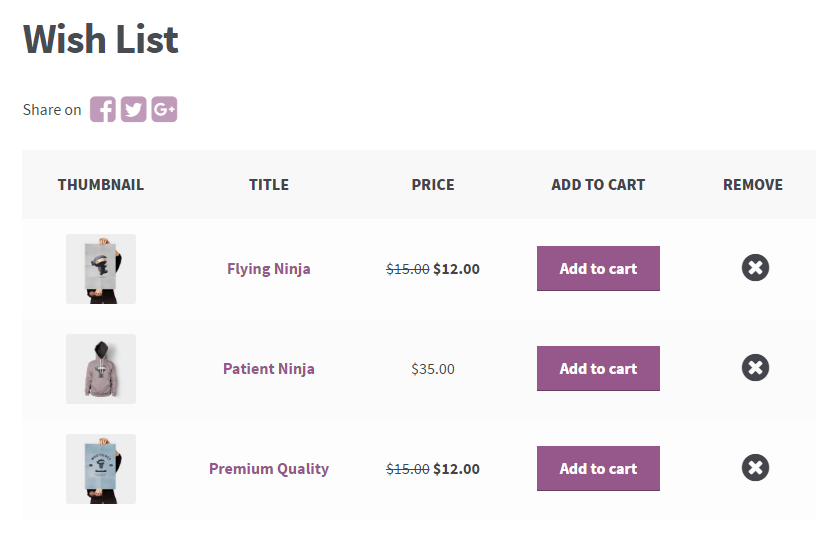The image size is (838, 551).
Task: Share wish list on Twitter
Action: pyautogui.click(x=134, y=109)
